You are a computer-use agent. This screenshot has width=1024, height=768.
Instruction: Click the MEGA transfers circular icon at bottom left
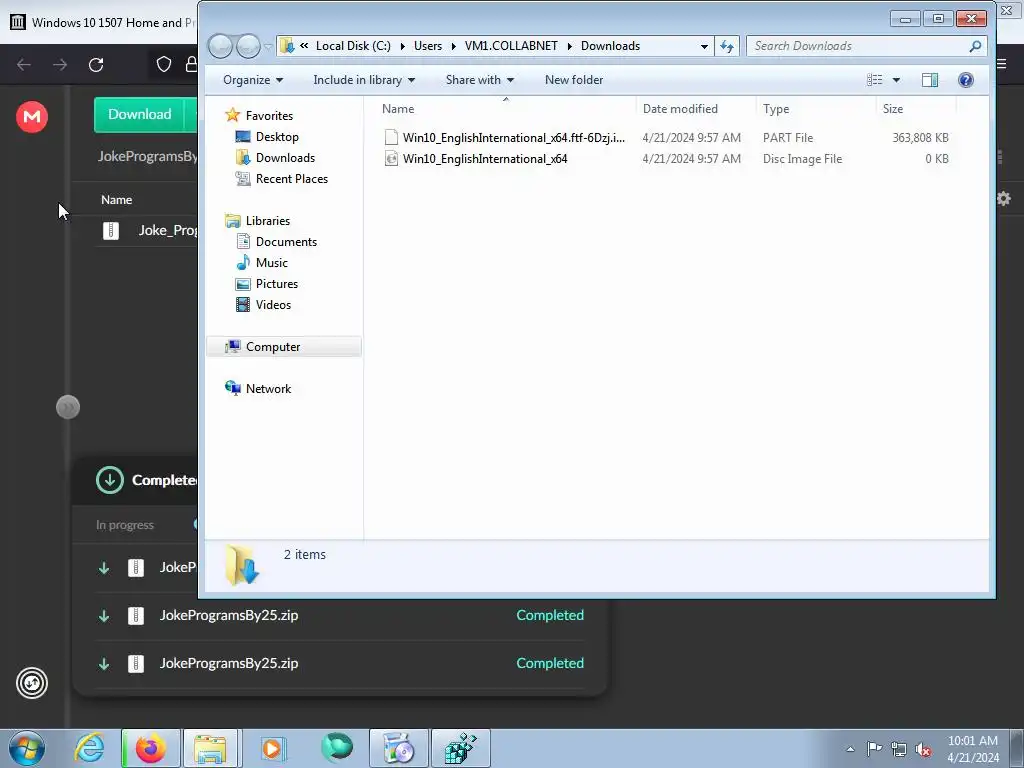[x=31, y=683]
